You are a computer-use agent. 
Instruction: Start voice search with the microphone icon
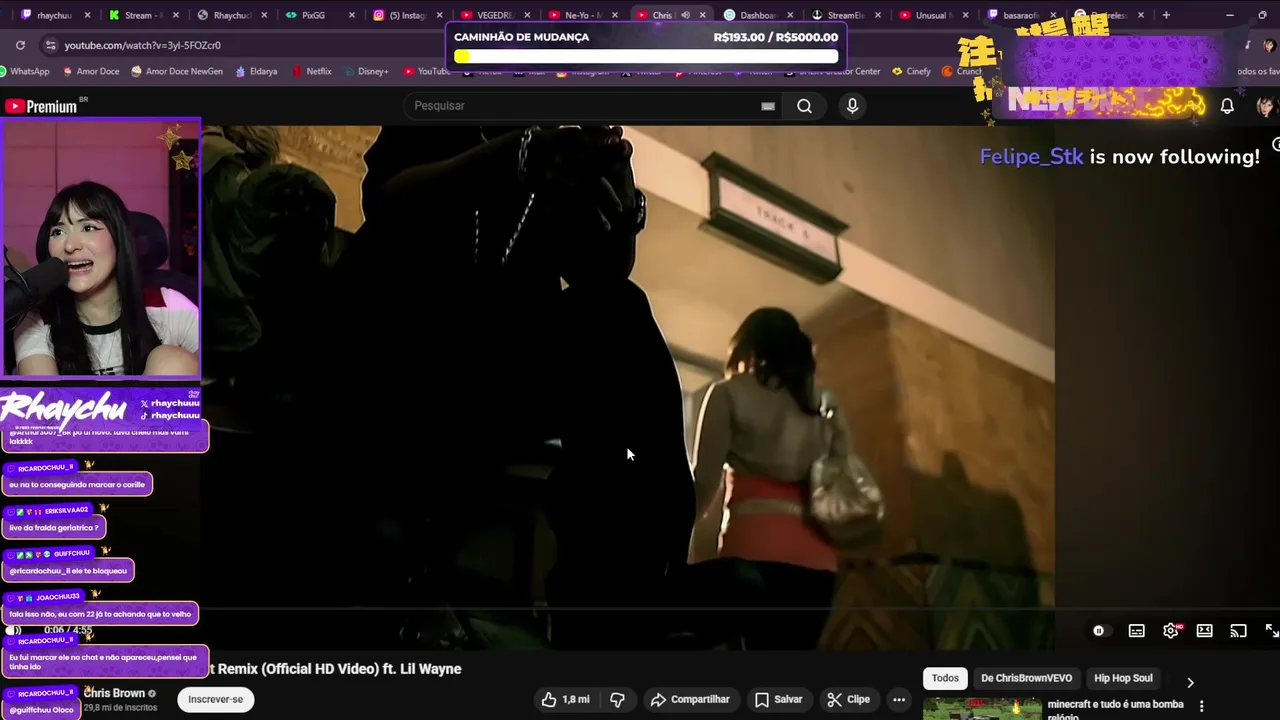(x=852, y=106)
